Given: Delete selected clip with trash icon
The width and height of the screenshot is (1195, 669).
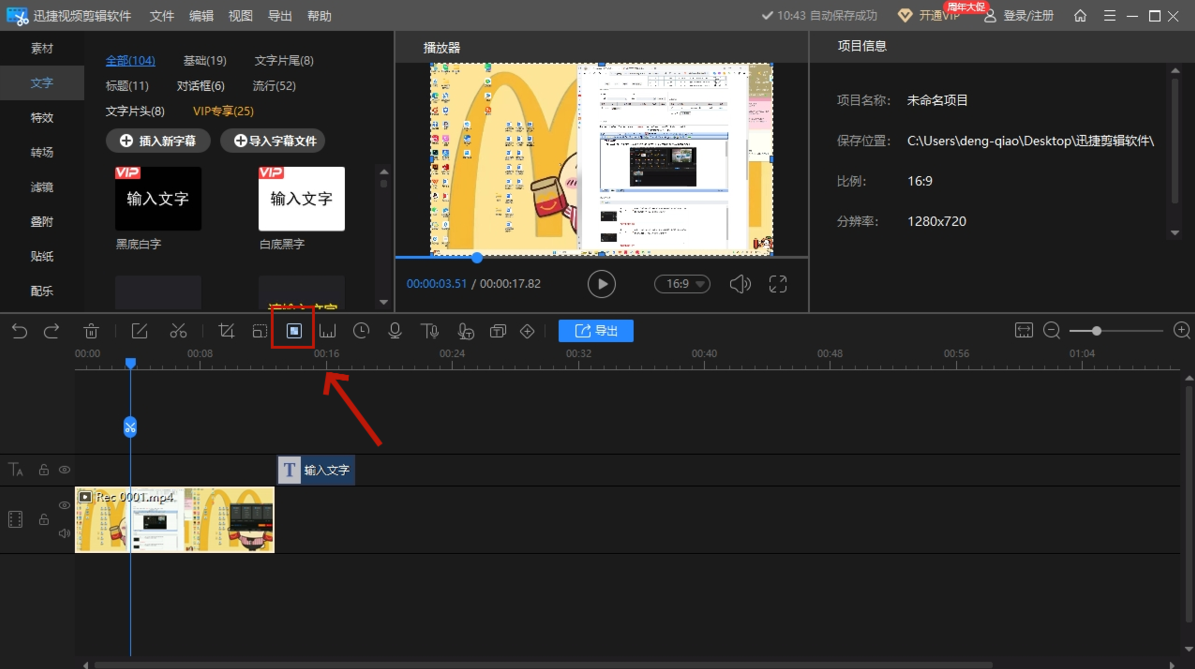Looking at the screenshot, I should point(91,331).
